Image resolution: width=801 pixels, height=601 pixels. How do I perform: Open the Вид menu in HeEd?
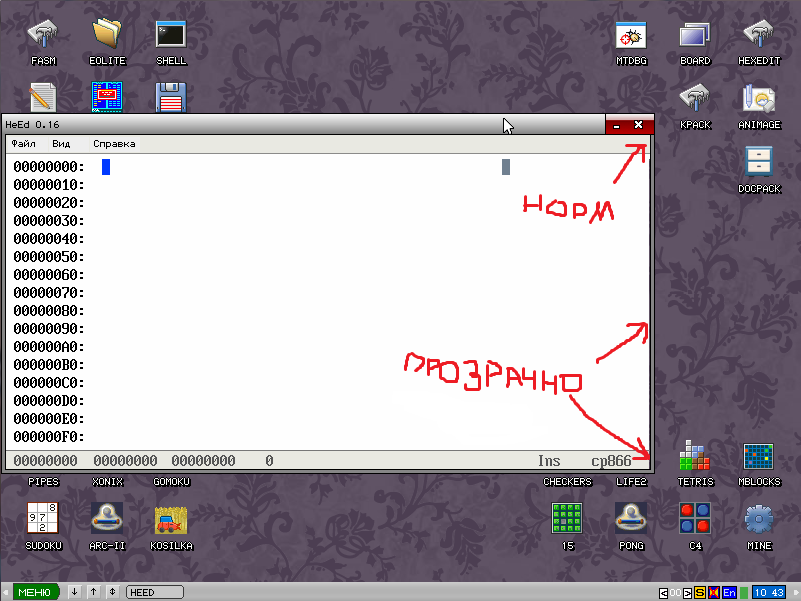61,143
